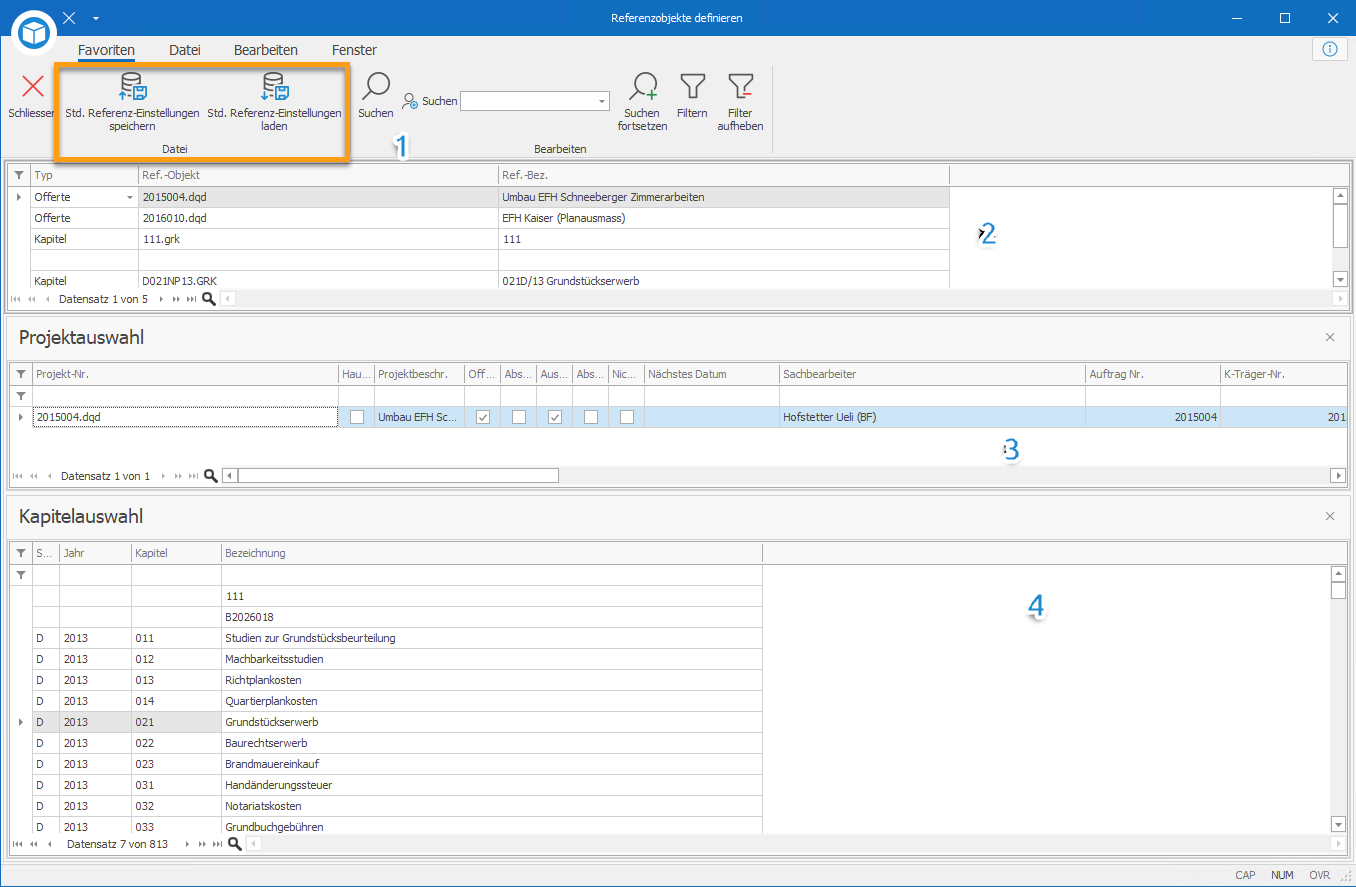The width and height of the screenshot is (1356, 887).
Task: Sort by the Bezeichnung column header
Action: click(492, 553)
